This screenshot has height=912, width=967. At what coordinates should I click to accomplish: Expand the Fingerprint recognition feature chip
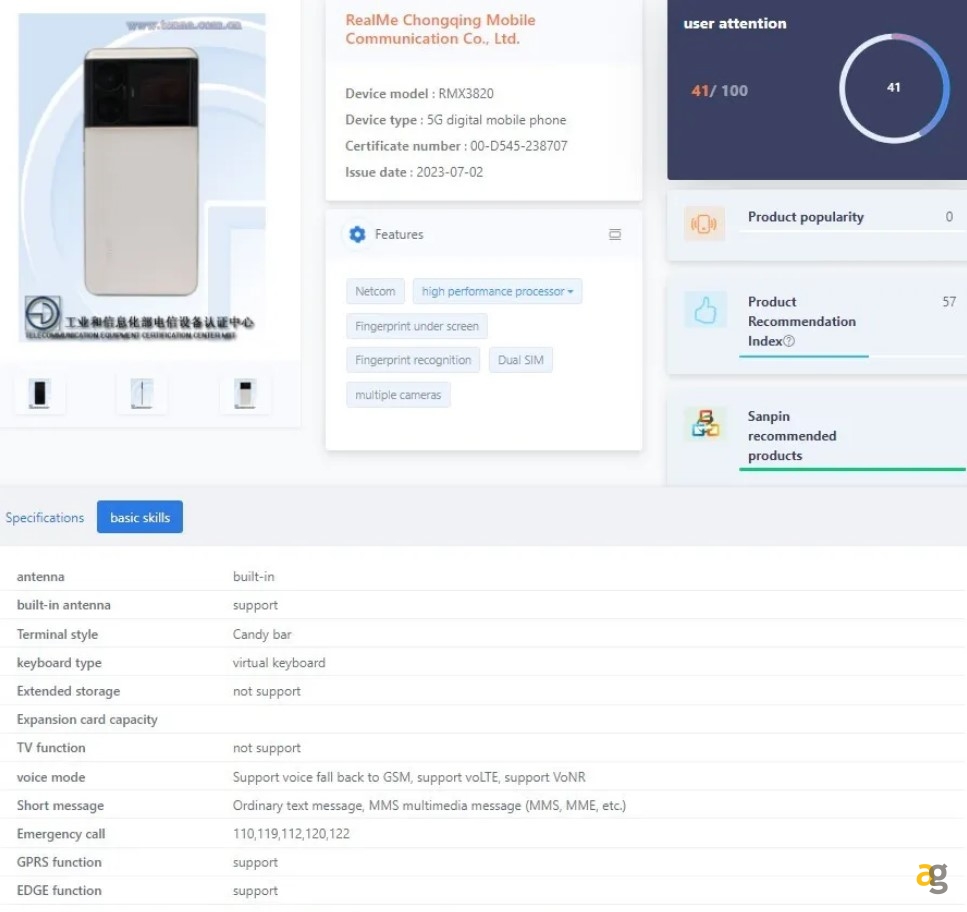412,360
